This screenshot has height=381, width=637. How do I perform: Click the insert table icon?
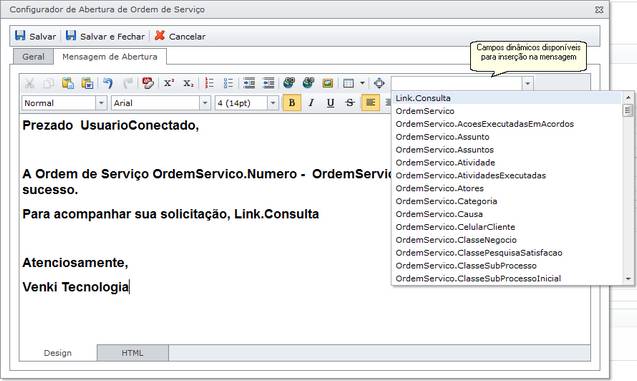click(349, 83)
